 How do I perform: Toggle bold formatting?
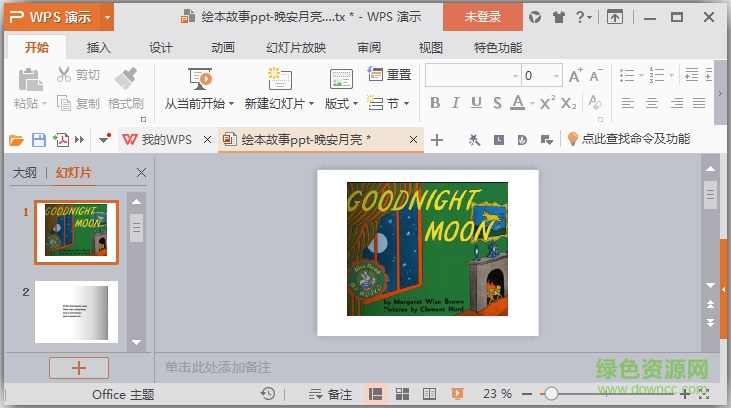(x=435, y=103)
